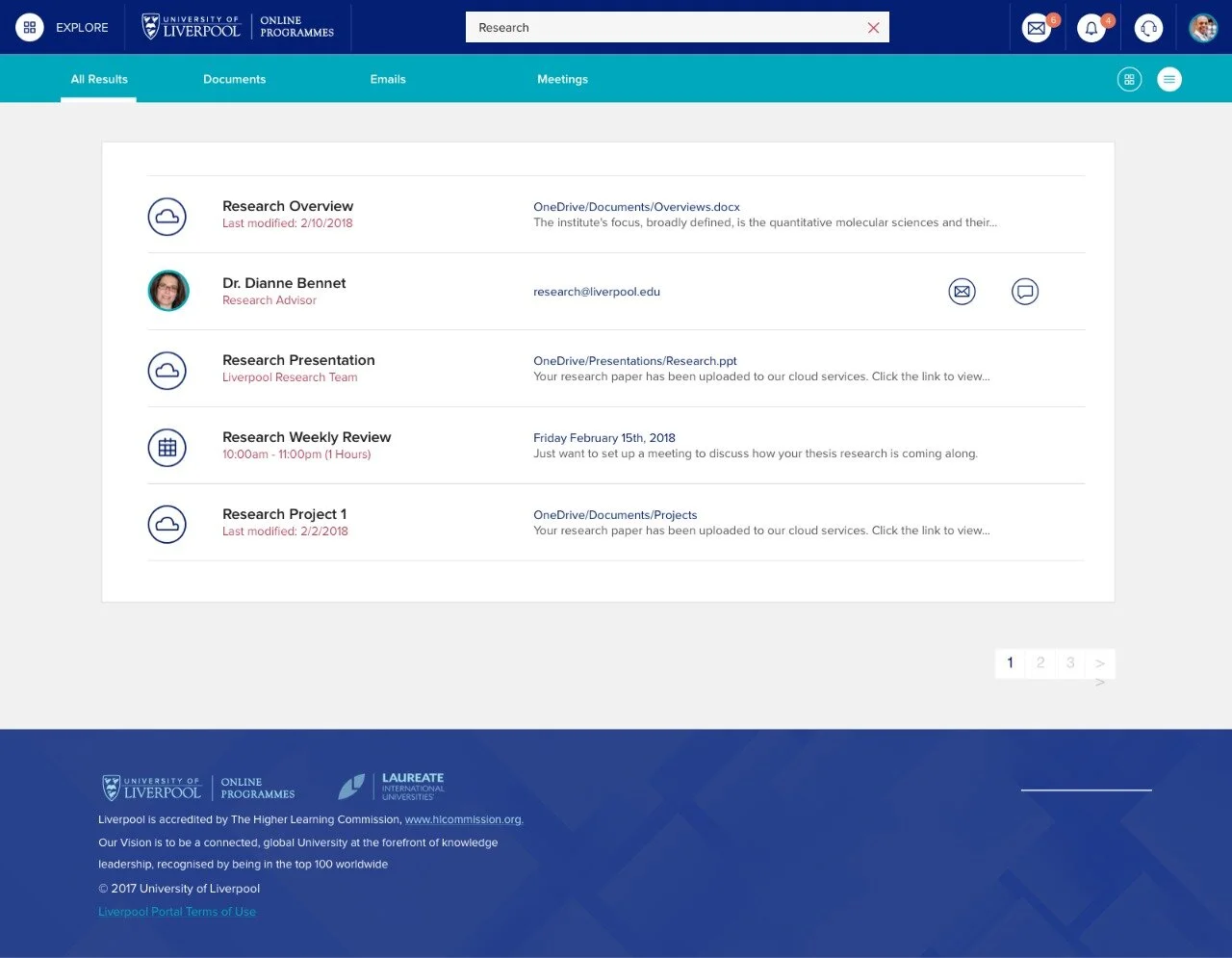Open your messages inbox with 6 unread

pos(1037,28)
